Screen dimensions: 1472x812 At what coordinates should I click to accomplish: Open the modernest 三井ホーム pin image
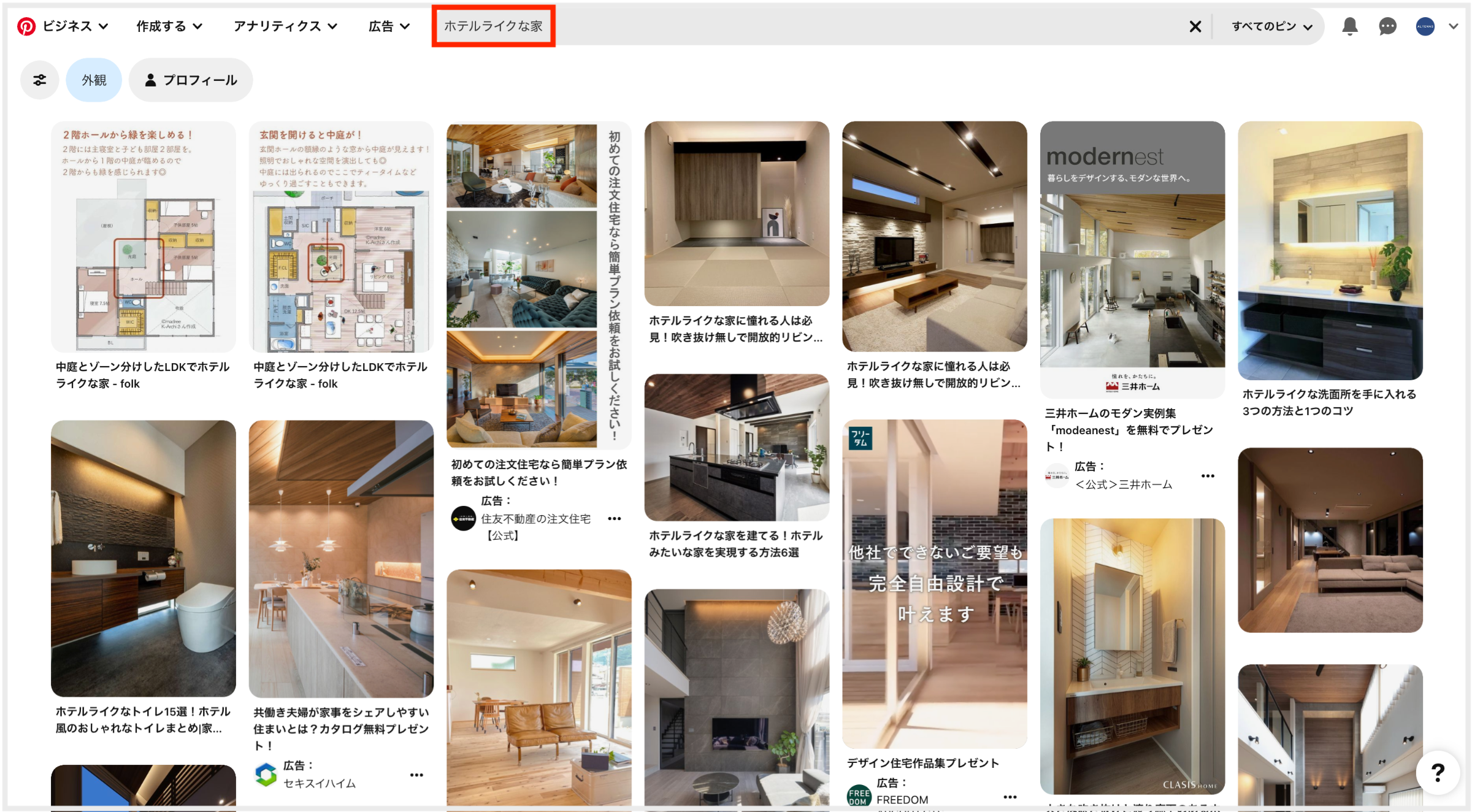(x=1132, y=259)
